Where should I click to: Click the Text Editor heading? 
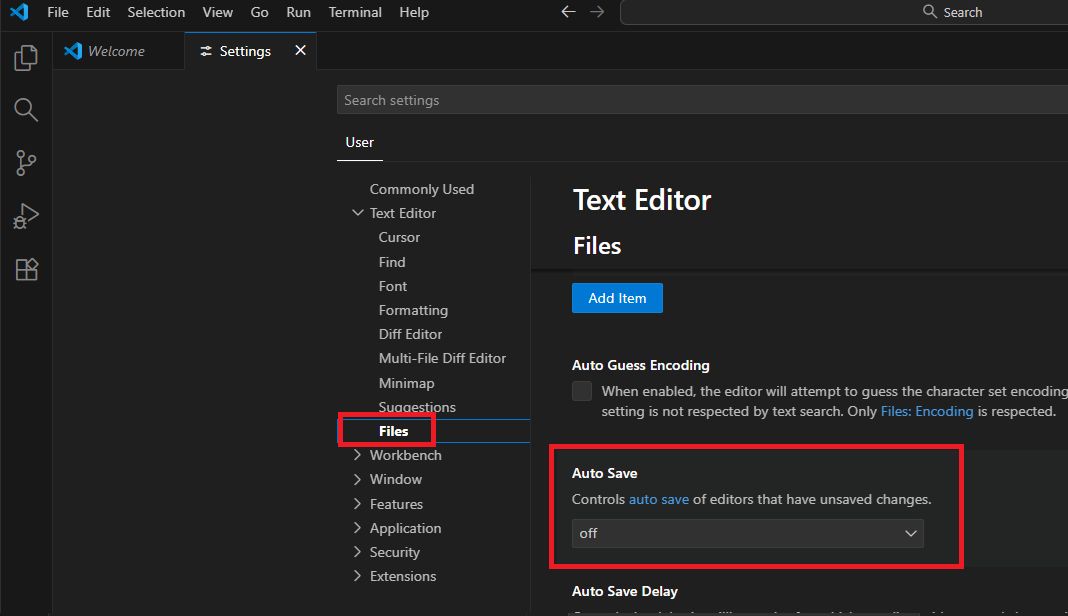click(642, 200)
